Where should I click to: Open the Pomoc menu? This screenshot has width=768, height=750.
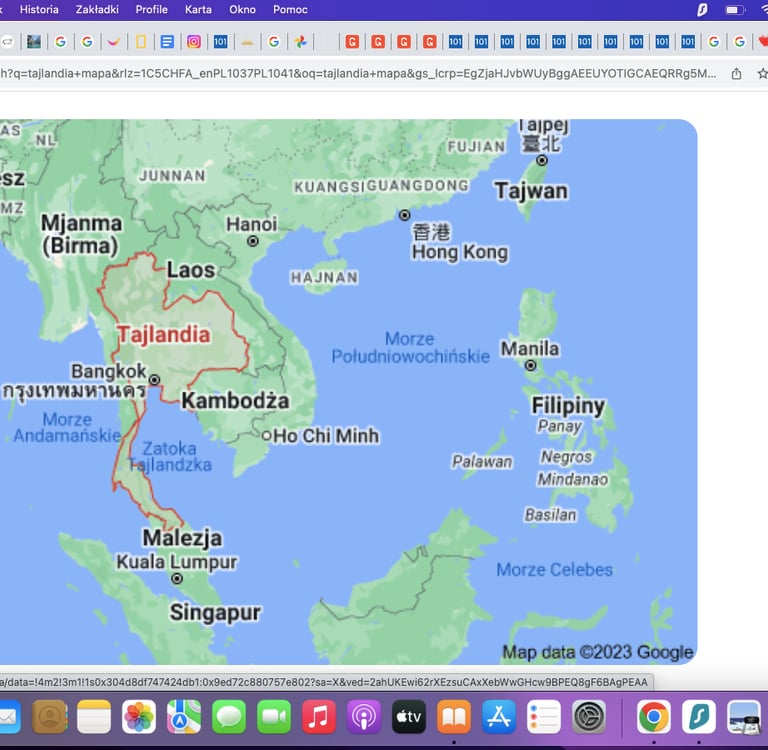coord(290,10)
